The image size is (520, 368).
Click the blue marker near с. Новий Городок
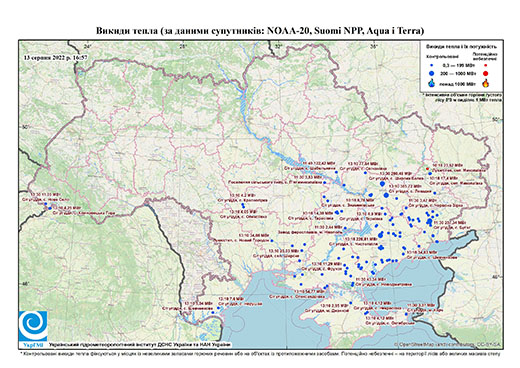(x=272, y=240)
